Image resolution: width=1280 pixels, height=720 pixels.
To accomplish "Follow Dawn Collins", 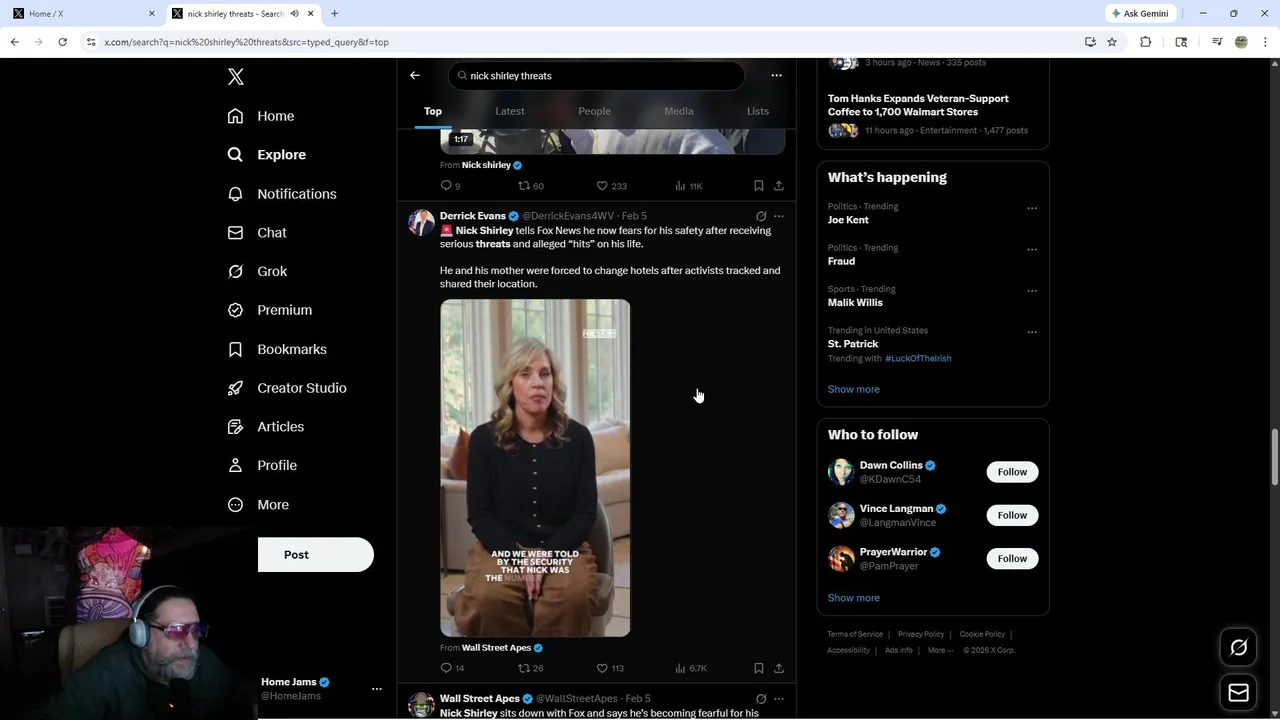I will pos(1012,472).
